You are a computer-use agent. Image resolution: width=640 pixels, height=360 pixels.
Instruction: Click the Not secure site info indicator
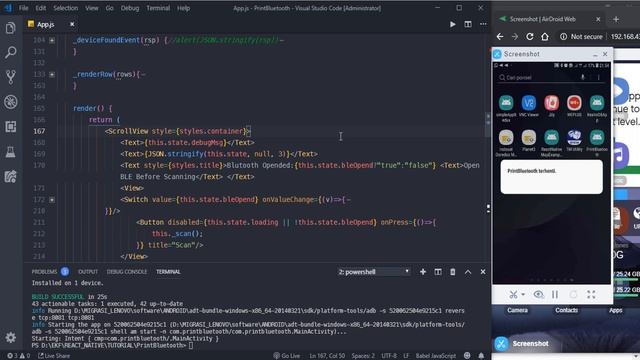coord(581,37)
